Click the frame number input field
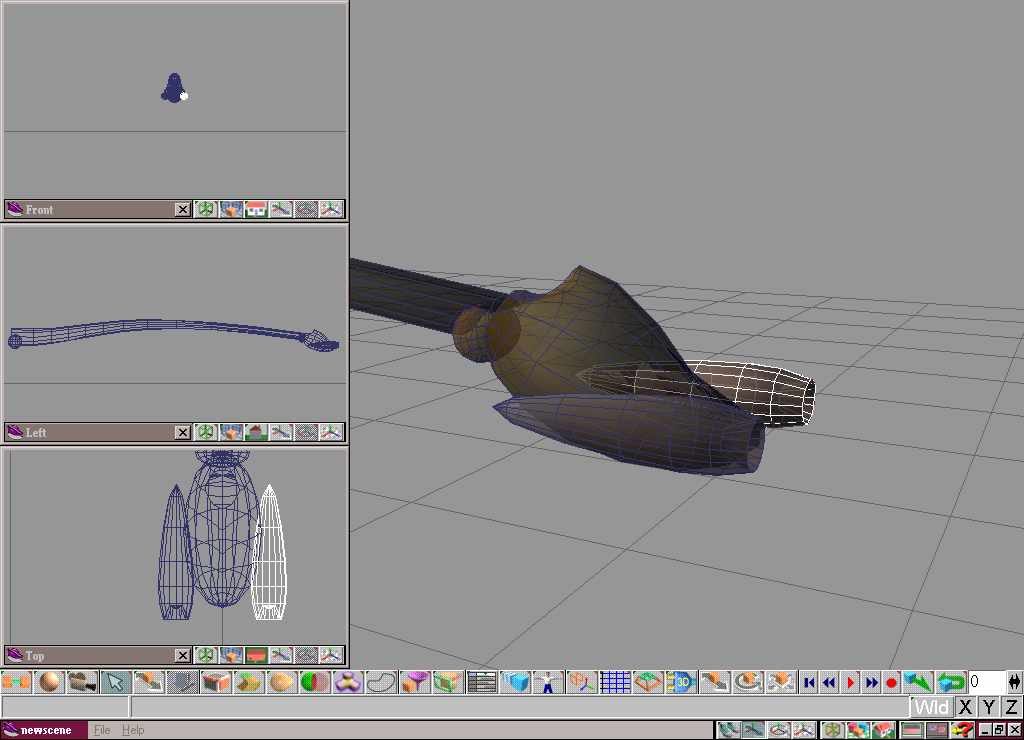This screenshot has height=740, width=1024. (986, 682)
